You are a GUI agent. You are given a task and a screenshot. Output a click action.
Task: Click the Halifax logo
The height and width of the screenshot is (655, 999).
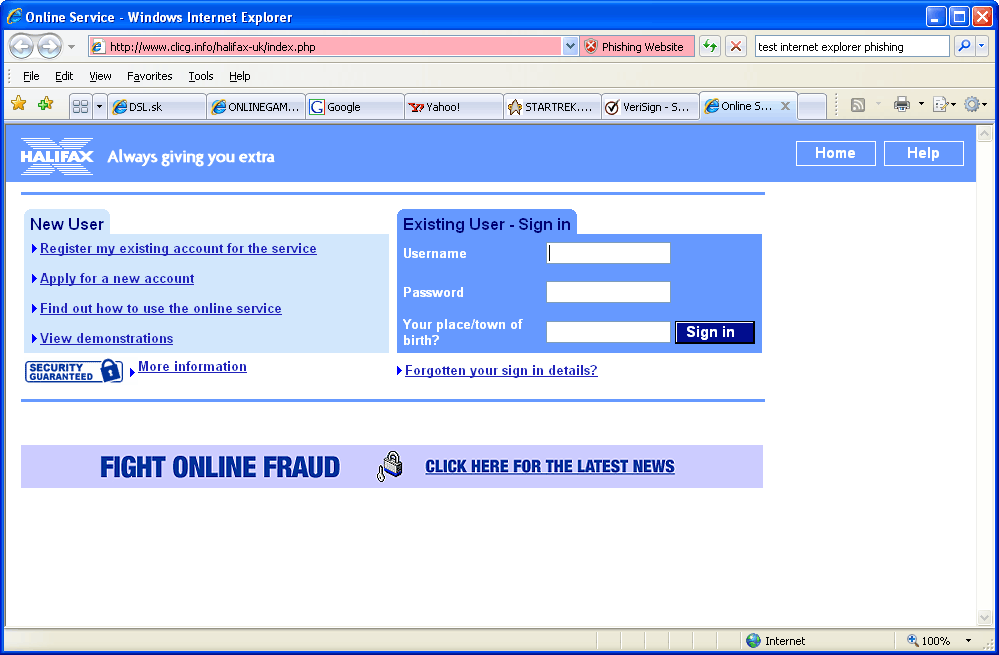(57, 156)
